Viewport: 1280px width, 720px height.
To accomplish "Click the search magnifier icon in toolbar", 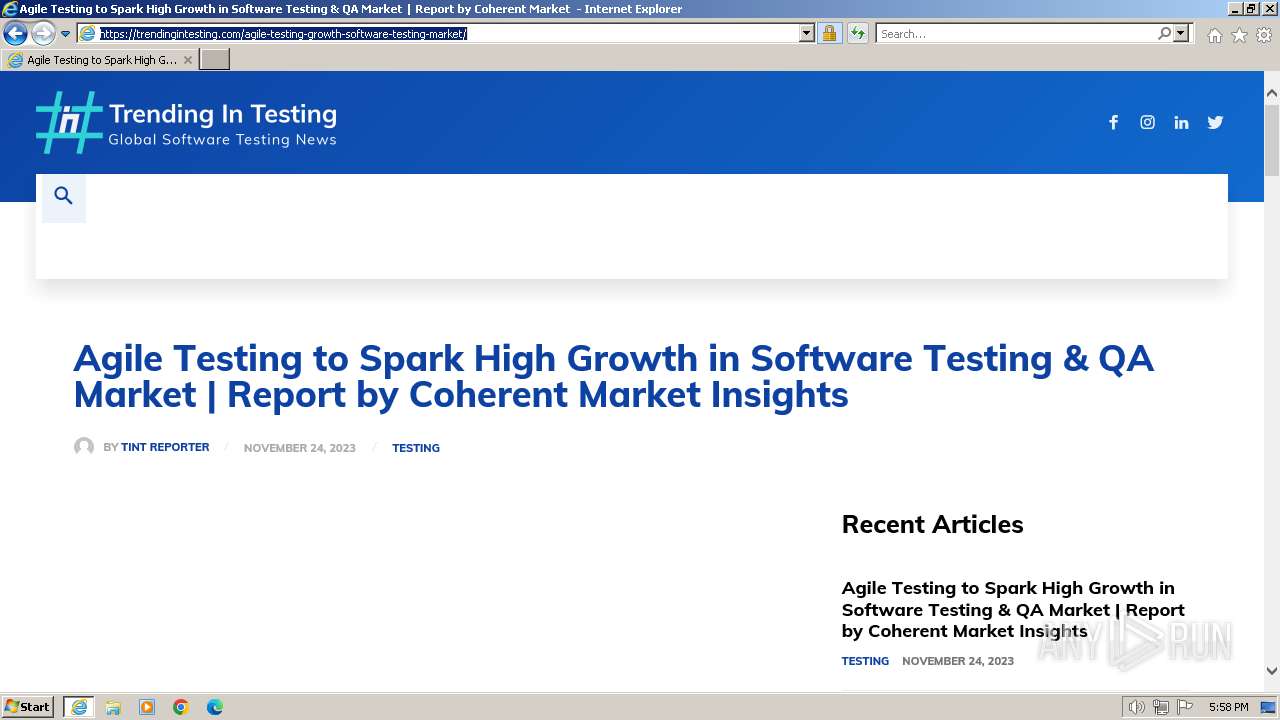I will click(x=1164, y=33).
